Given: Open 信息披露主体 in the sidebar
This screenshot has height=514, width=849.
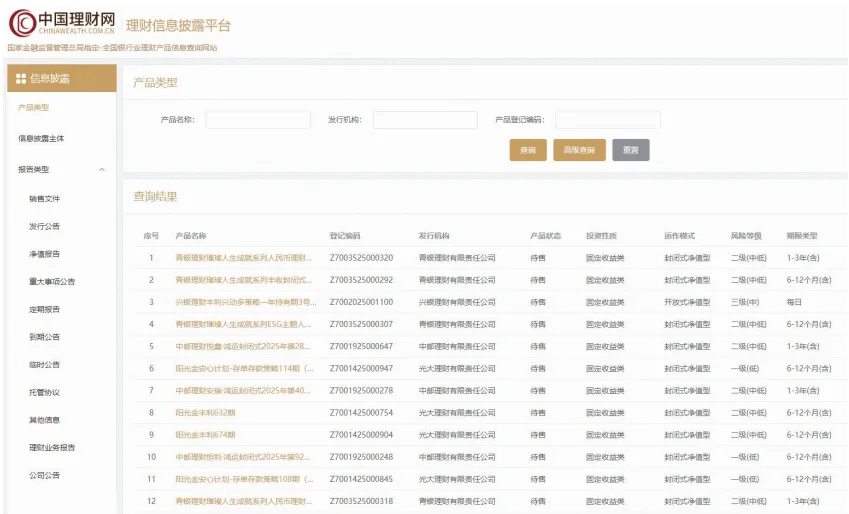Looking at the screenshot, I should pyautogui.click(x=41, y=138).
